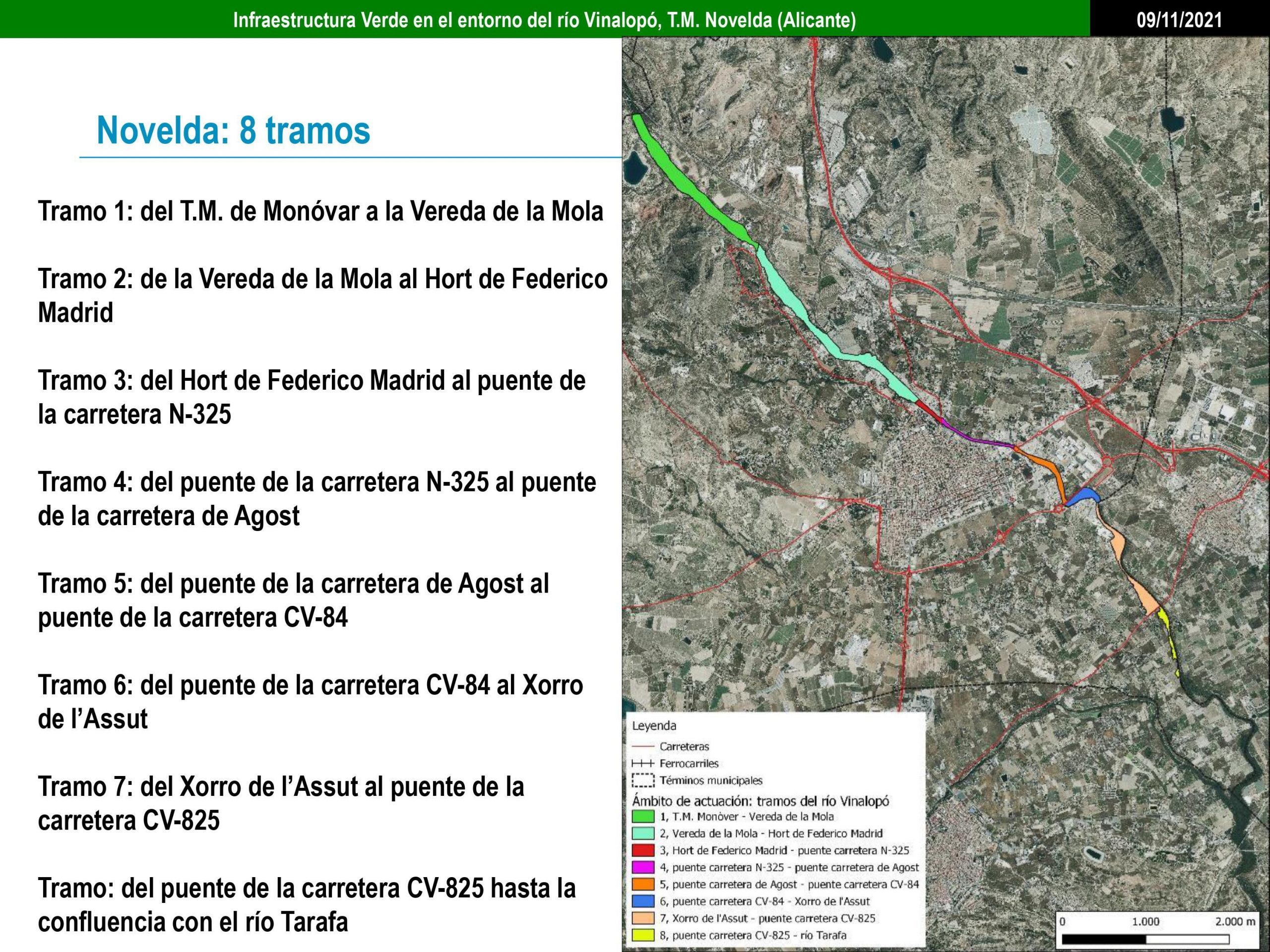1270x952 pixels.
Task: Click the Carreteras red line symbol in legend
Action: [643, 747]
